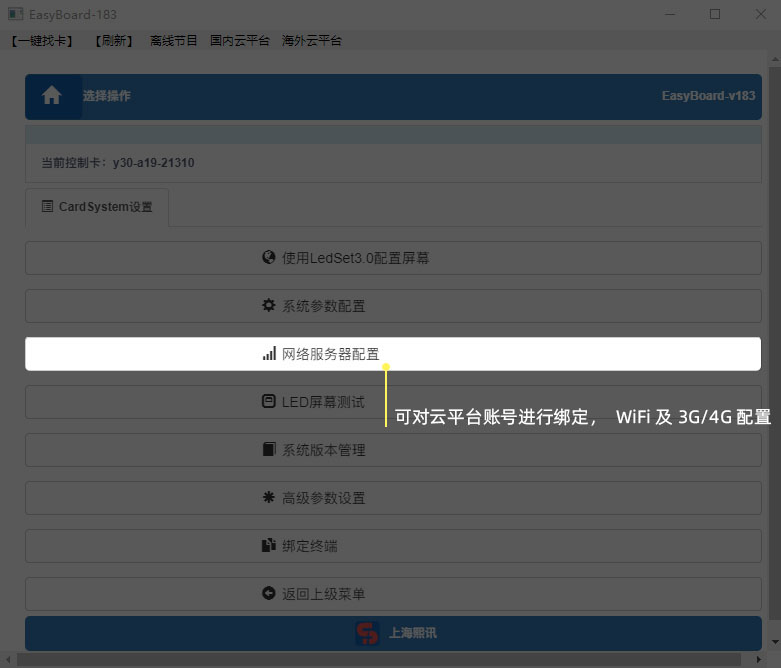
Task: Close the EasyBoard-183 window
Action: [761, 14]
